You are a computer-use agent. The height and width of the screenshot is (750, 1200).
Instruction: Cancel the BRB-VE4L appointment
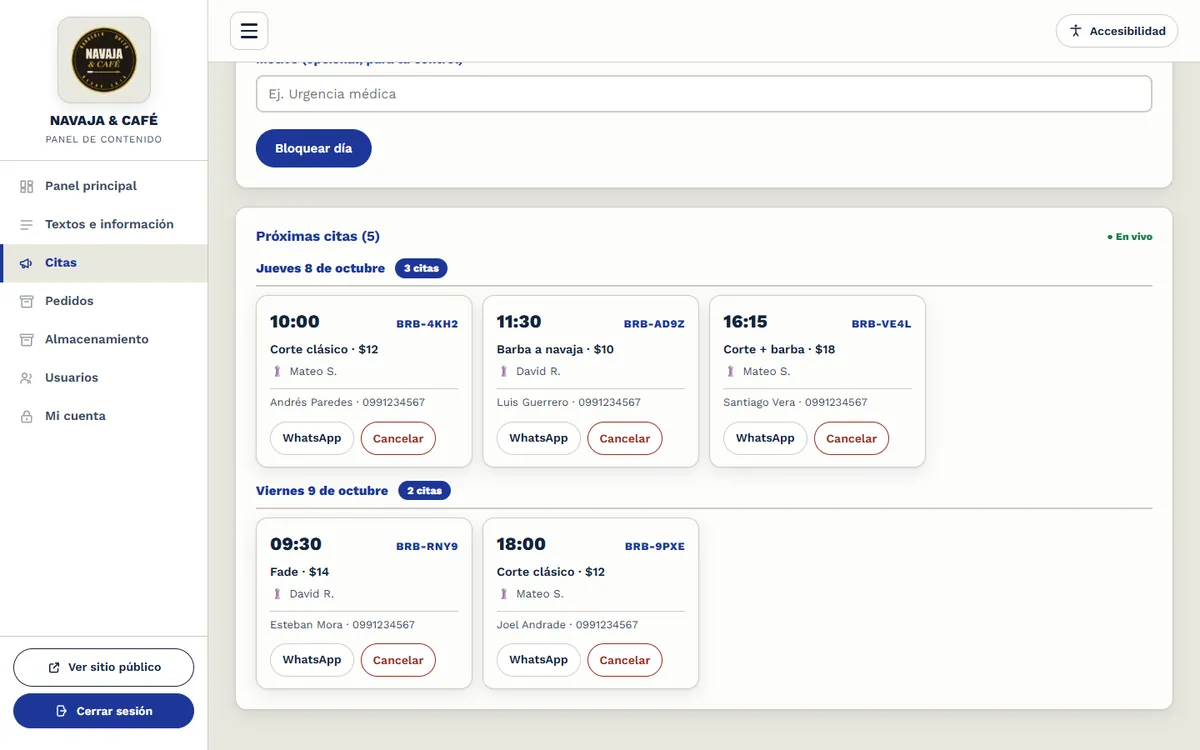point(851,438)
